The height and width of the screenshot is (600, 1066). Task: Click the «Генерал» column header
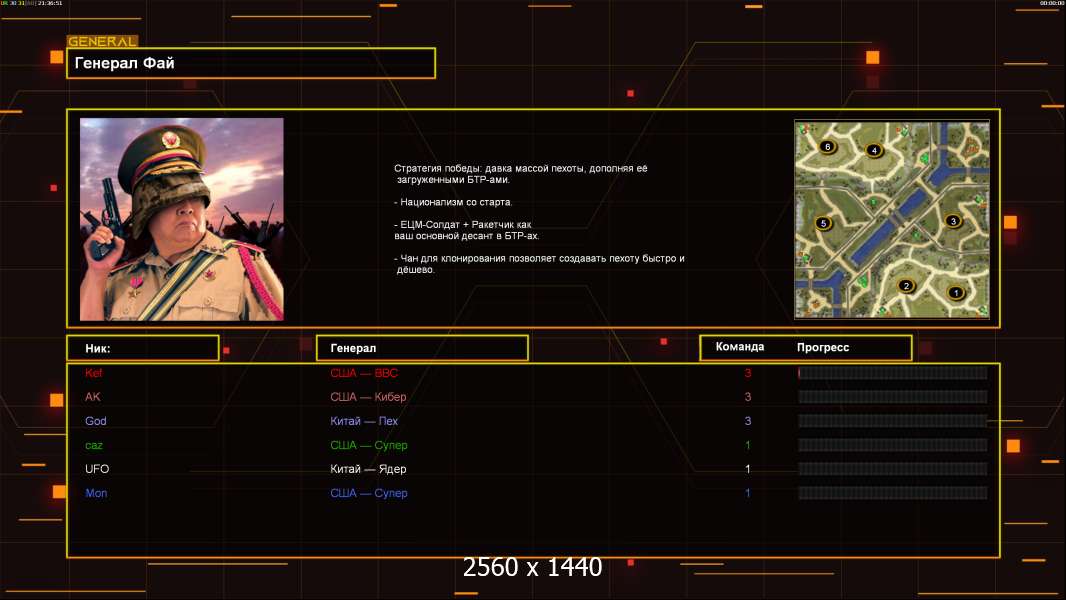click(422, 348)
